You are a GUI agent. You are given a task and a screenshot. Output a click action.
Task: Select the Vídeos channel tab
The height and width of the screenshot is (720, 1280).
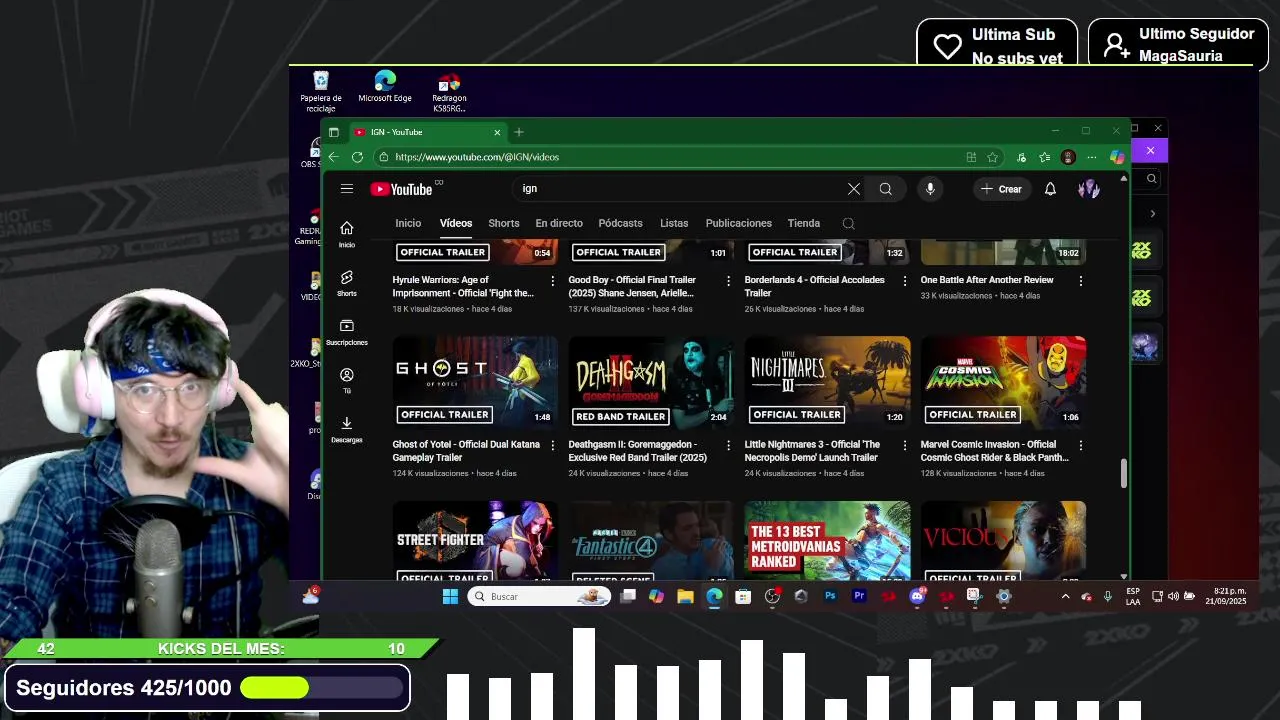[x=456, y=223]
